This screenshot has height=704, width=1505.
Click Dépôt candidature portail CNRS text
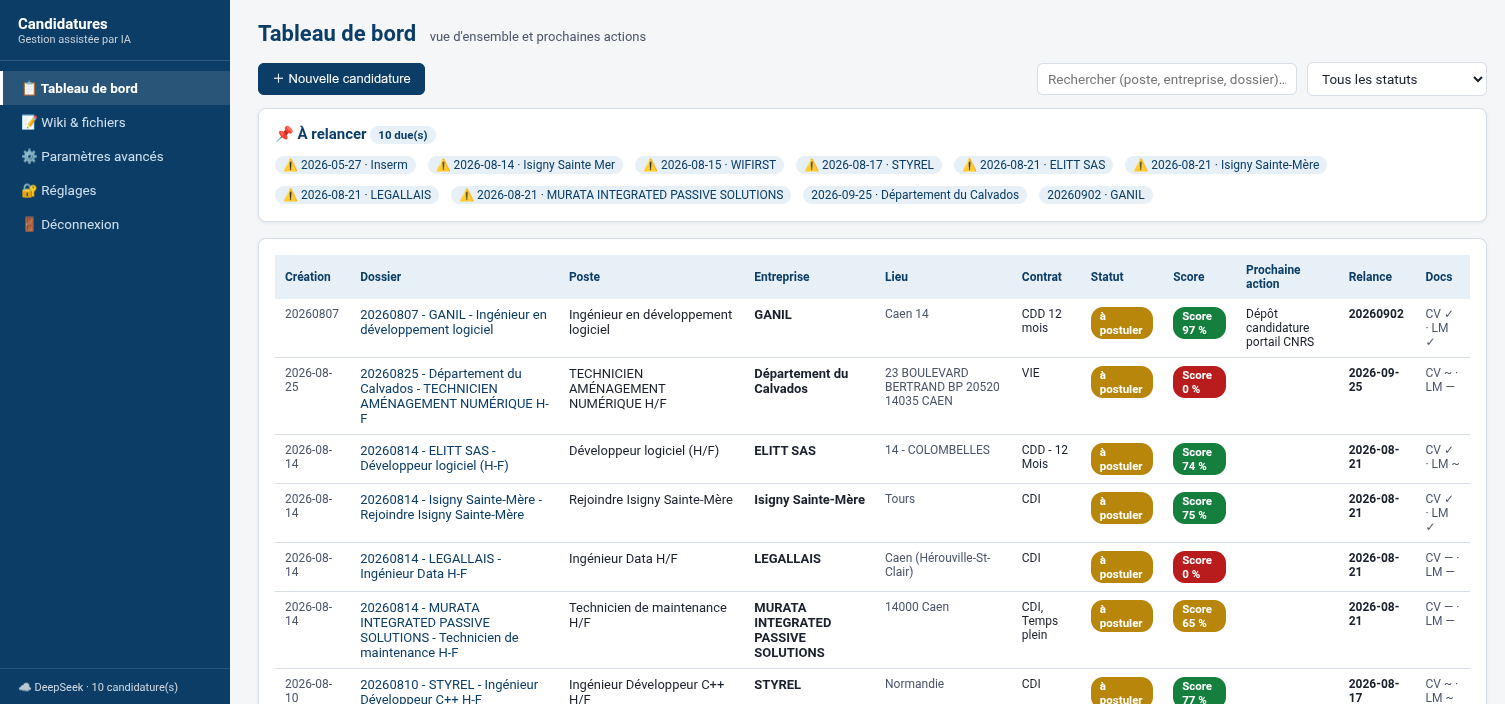point(1280,328)
